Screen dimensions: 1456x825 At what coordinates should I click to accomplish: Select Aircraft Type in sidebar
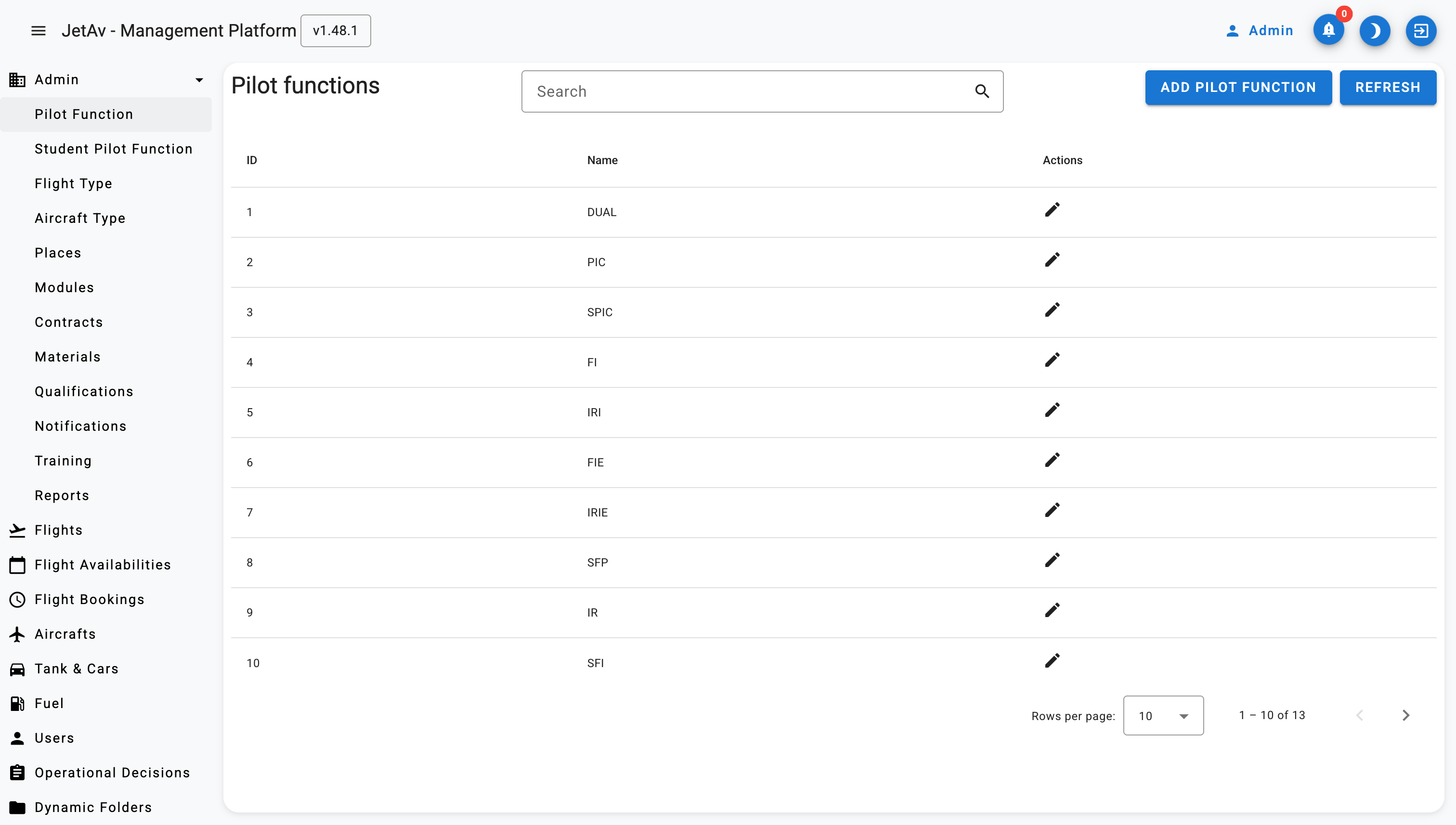(x=80, y=218)
